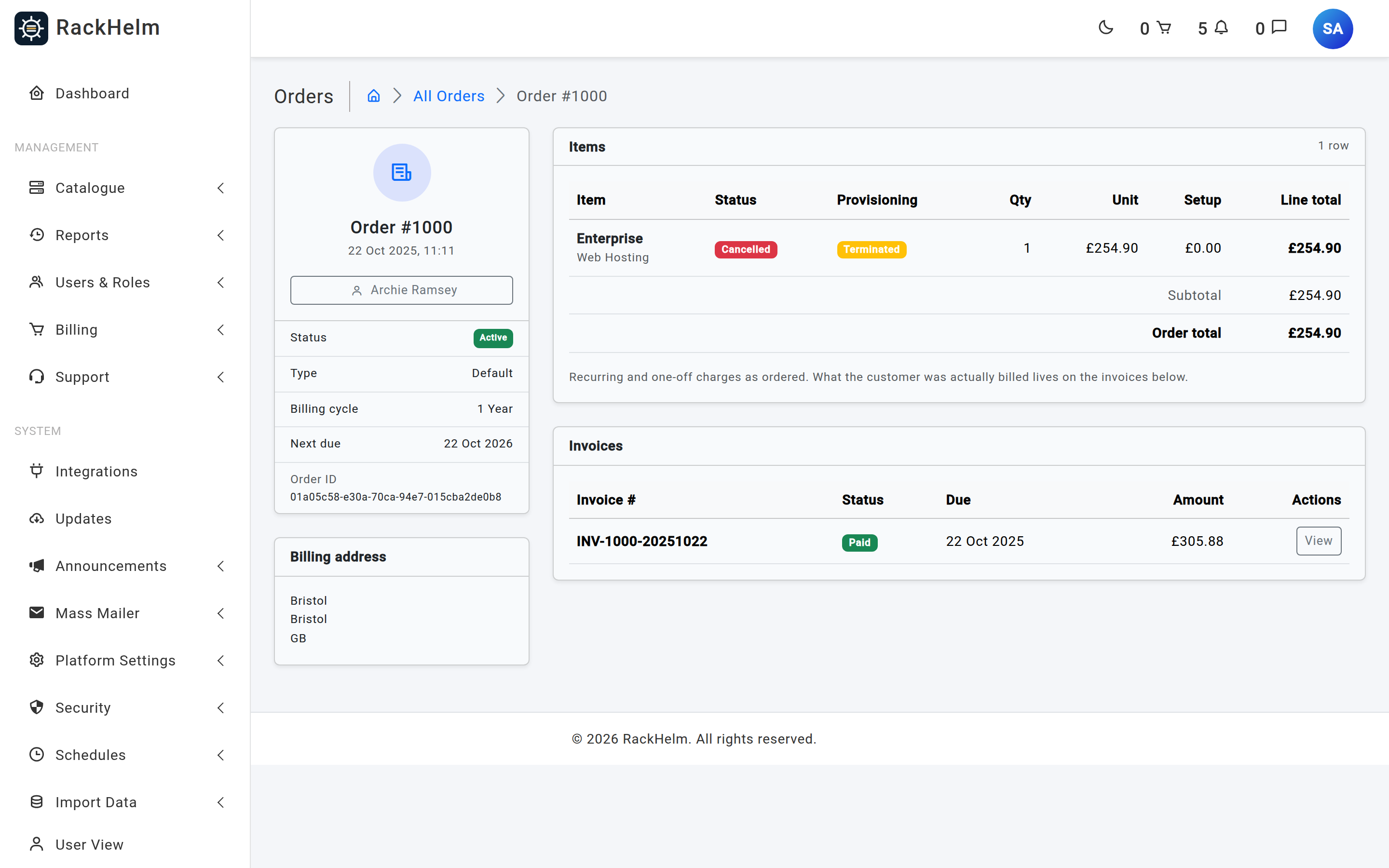Expand the Announcements chevron
Viewport: 1389px width, 868px height.
coord(220,566)
